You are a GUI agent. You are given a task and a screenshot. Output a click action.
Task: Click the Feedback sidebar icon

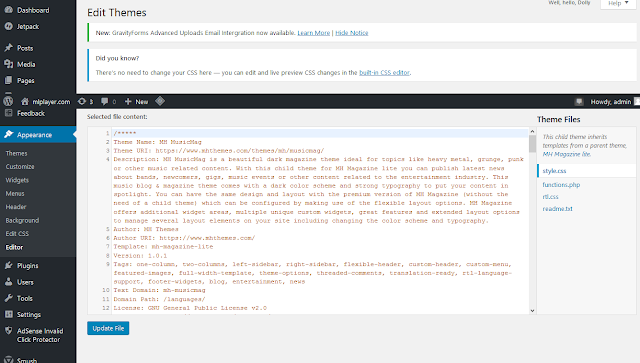9,113
